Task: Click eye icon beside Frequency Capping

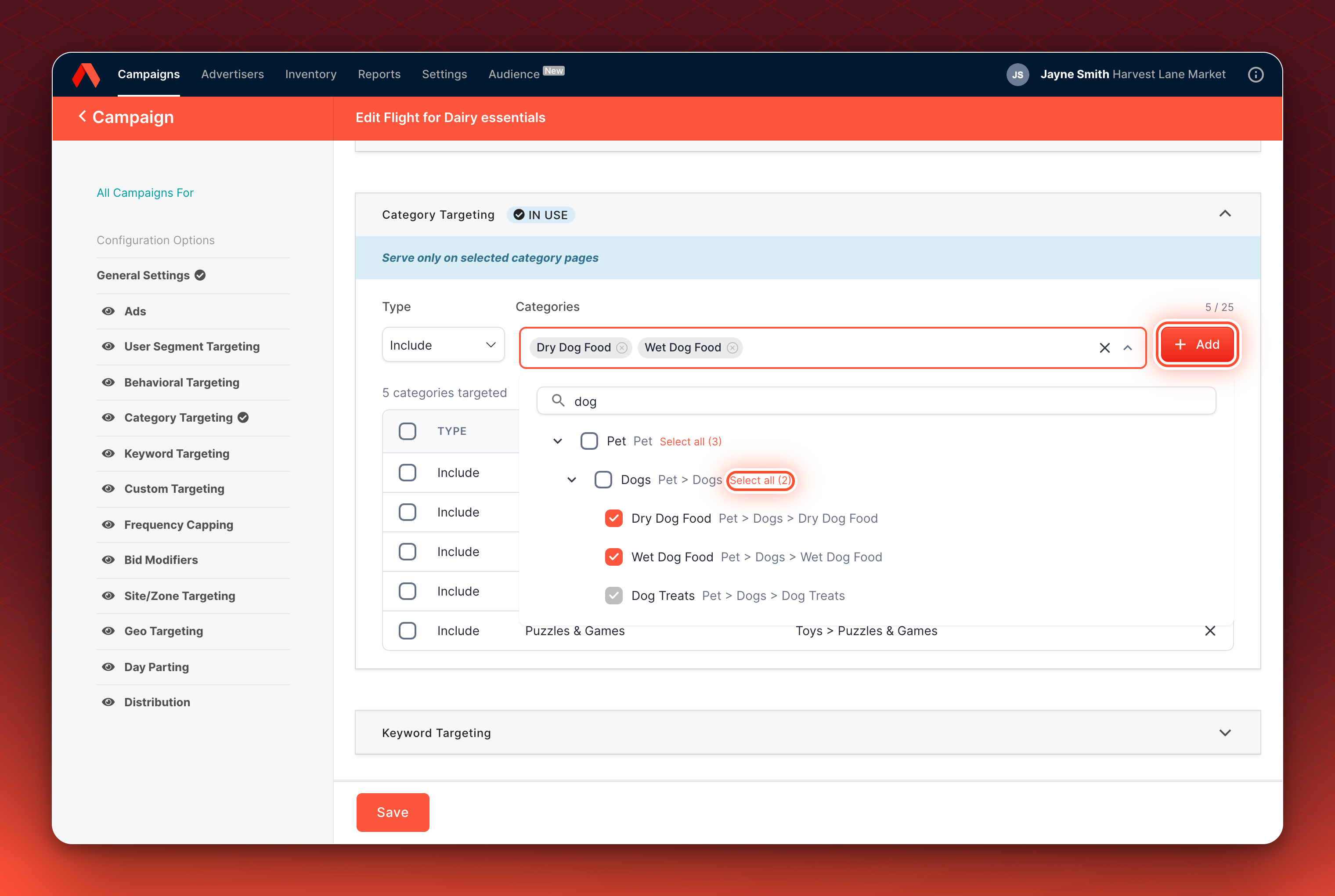Action: coord(108,524)
